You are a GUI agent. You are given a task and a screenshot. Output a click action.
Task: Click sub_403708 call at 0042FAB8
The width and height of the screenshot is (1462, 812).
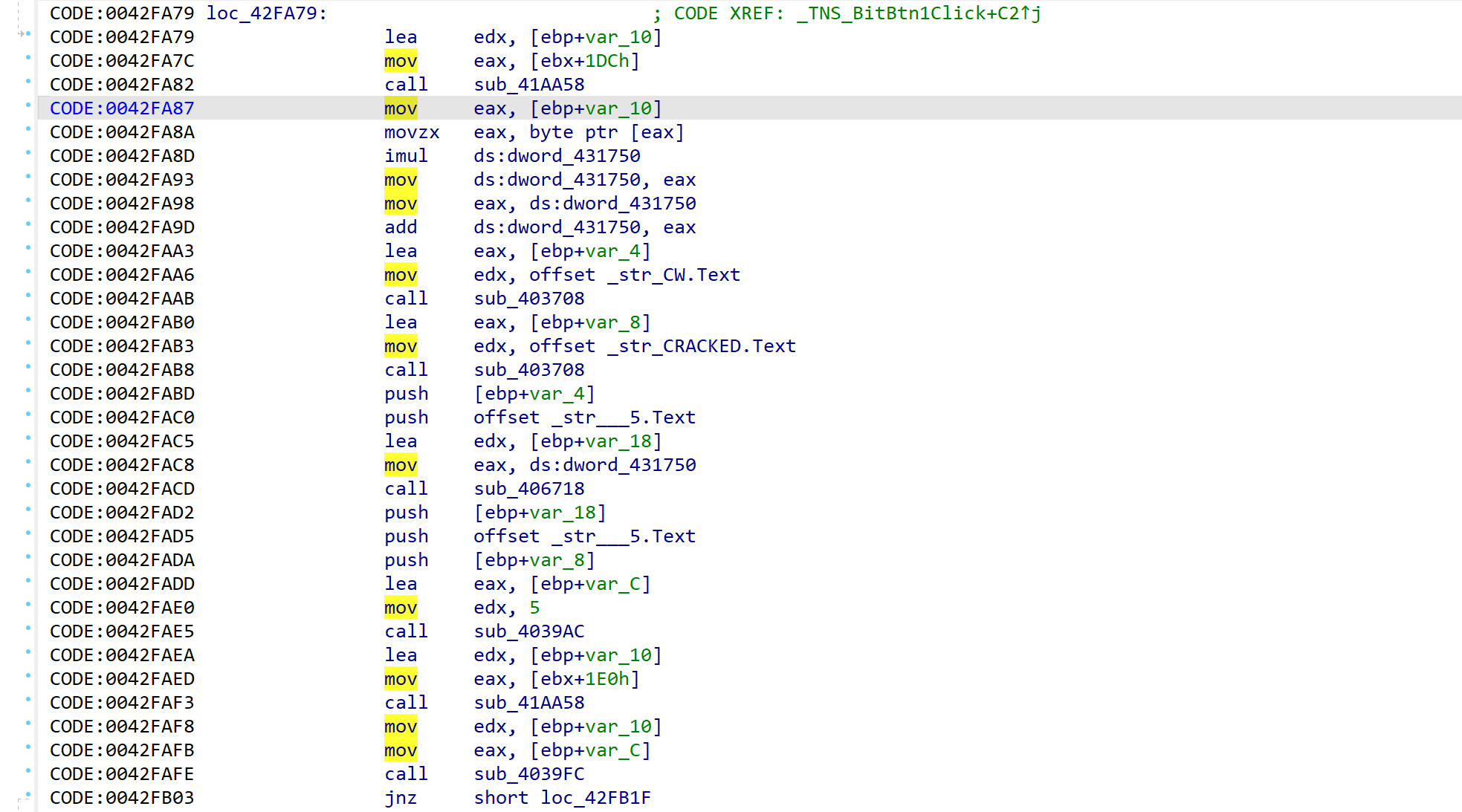[x=529, y=370]
